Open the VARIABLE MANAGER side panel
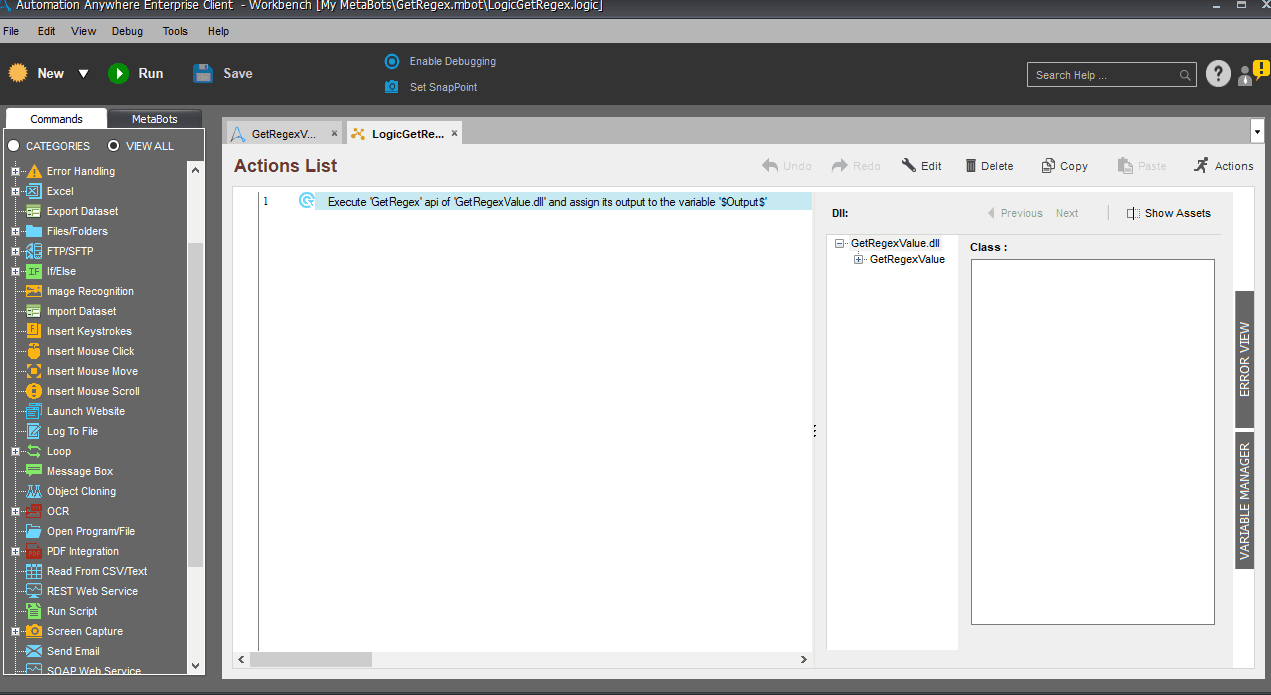Viewport: 1271px width, 695px height. 1244,500
